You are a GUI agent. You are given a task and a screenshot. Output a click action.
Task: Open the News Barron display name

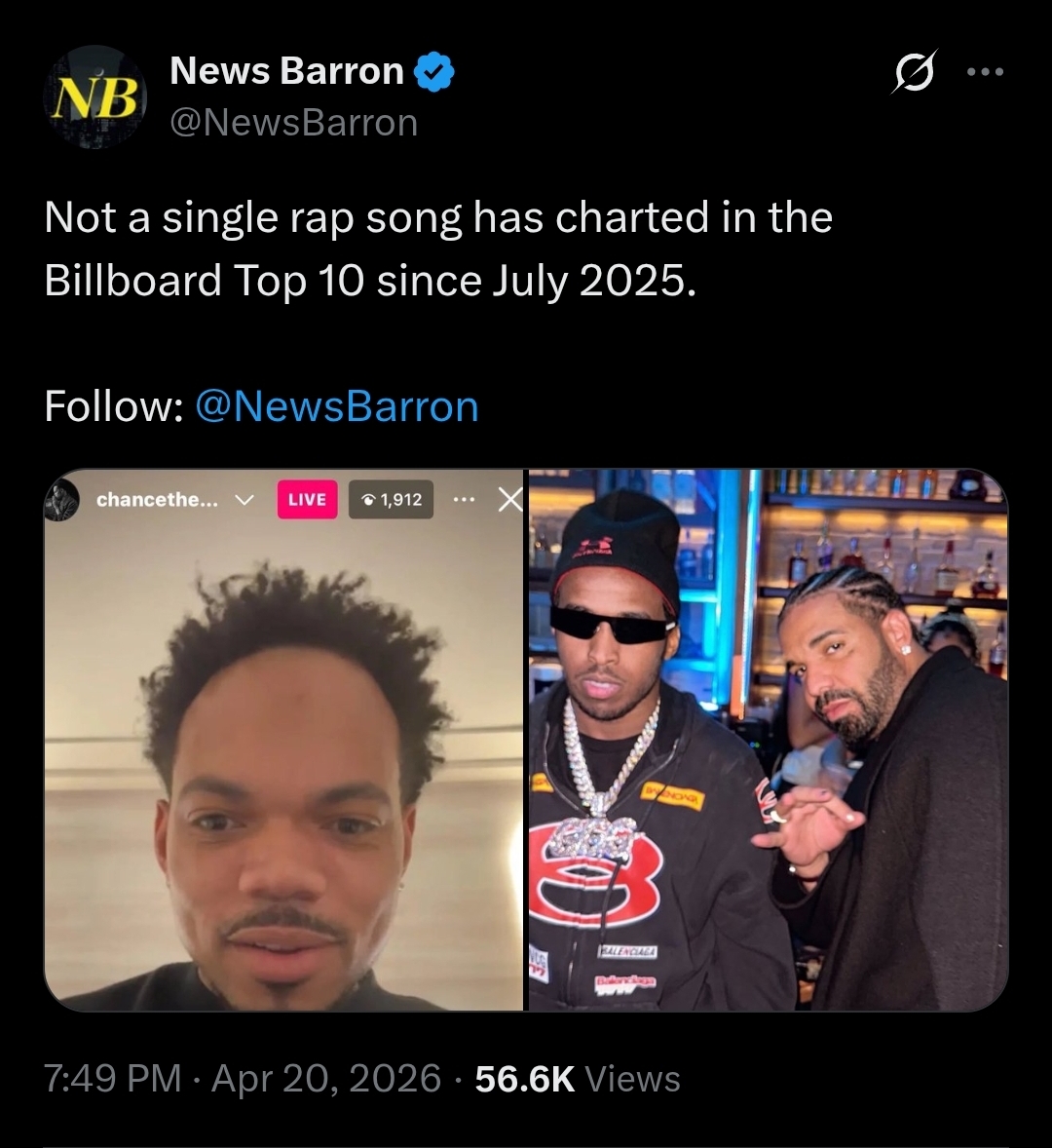(286, 71)
